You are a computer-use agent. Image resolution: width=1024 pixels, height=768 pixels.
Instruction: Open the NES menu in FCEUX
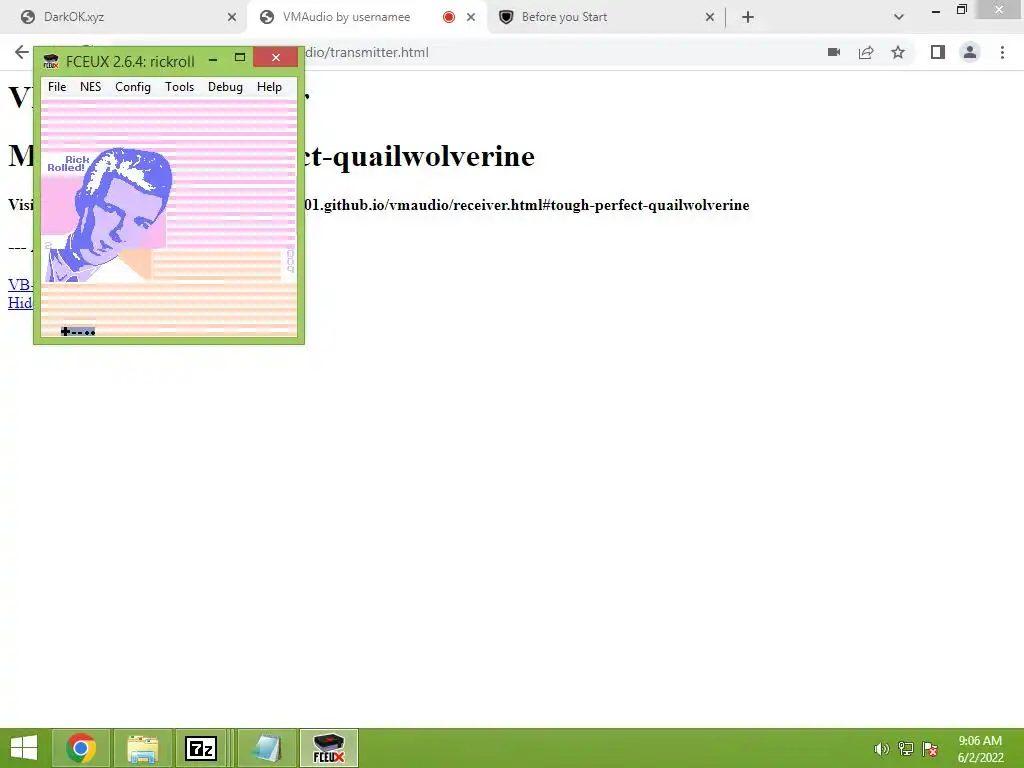coord(90,87)
